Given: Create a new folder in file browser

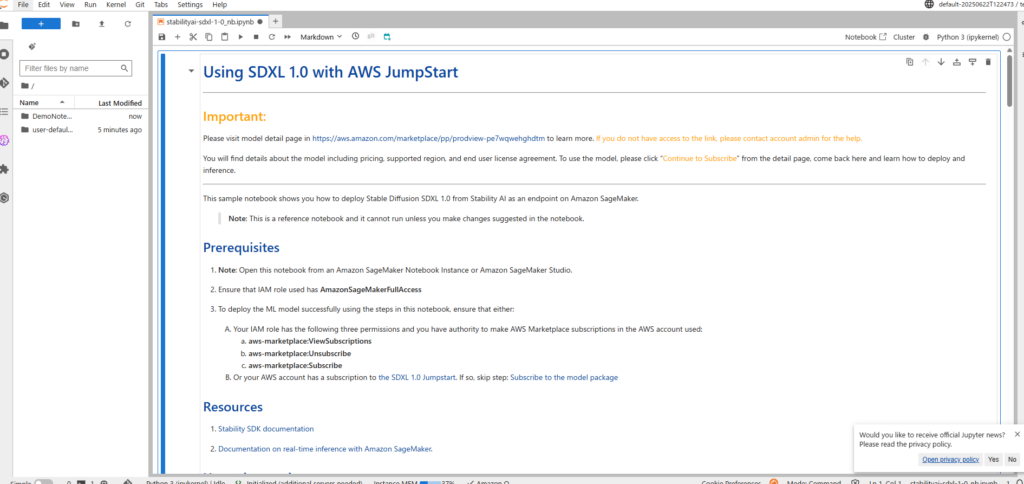Looking at the screenshot, I should [76, 24].
